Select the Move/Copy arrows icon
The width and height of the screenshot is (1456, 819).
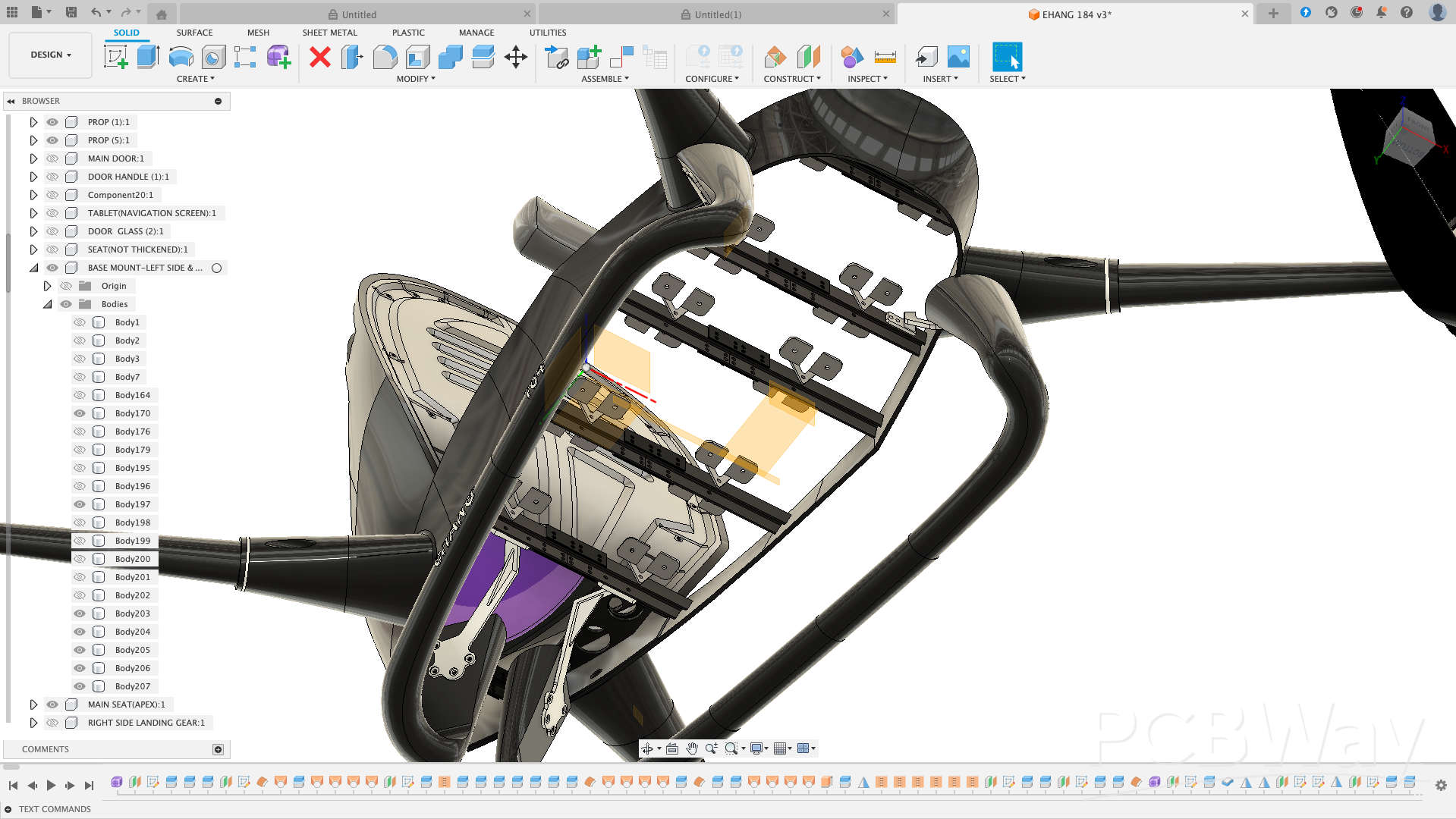(516, 57)
